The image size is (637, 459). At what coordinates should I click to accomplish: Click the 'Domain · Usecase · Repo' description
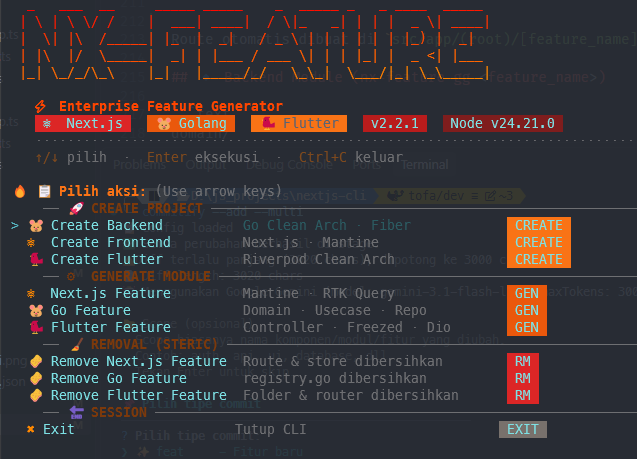pyautogui.click(x=335, y=310)
